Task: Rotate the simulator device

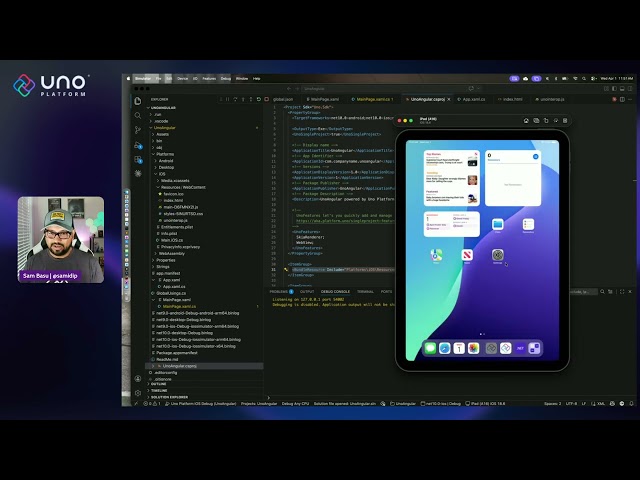Action: click(x=546, y=120)
